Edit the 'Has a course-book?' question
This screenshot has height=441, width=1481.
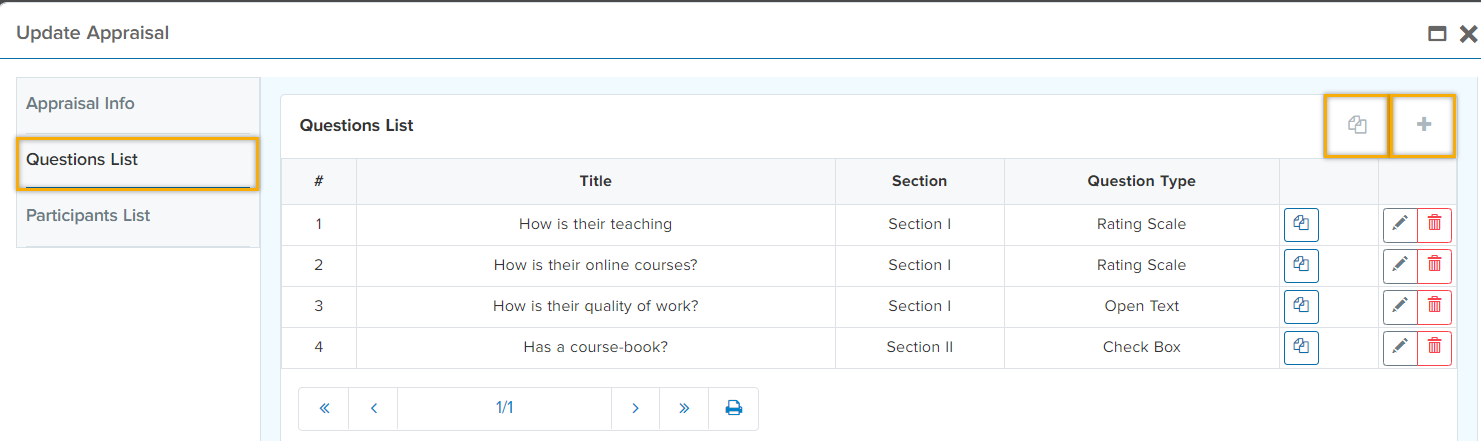point(1400,348)
